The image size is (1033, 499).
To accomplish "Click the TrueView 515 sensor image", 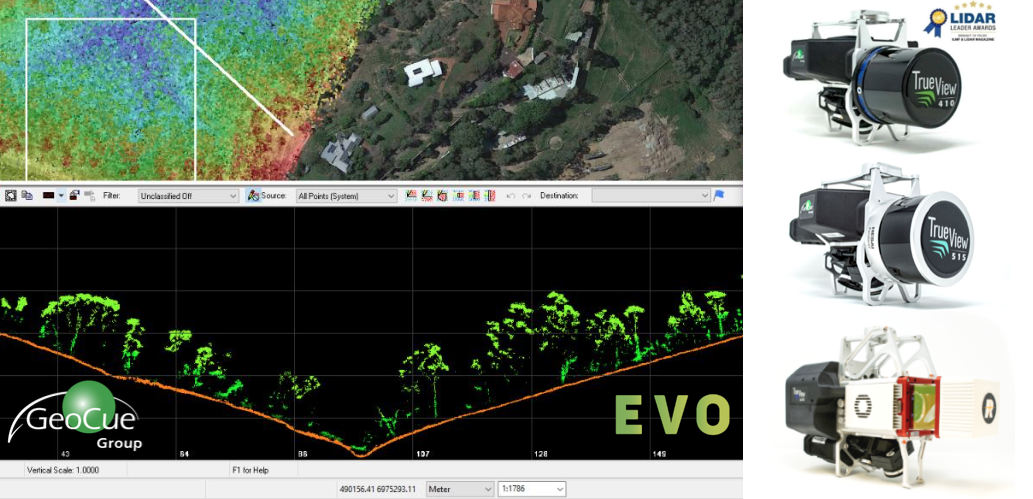I will point(880,234).
